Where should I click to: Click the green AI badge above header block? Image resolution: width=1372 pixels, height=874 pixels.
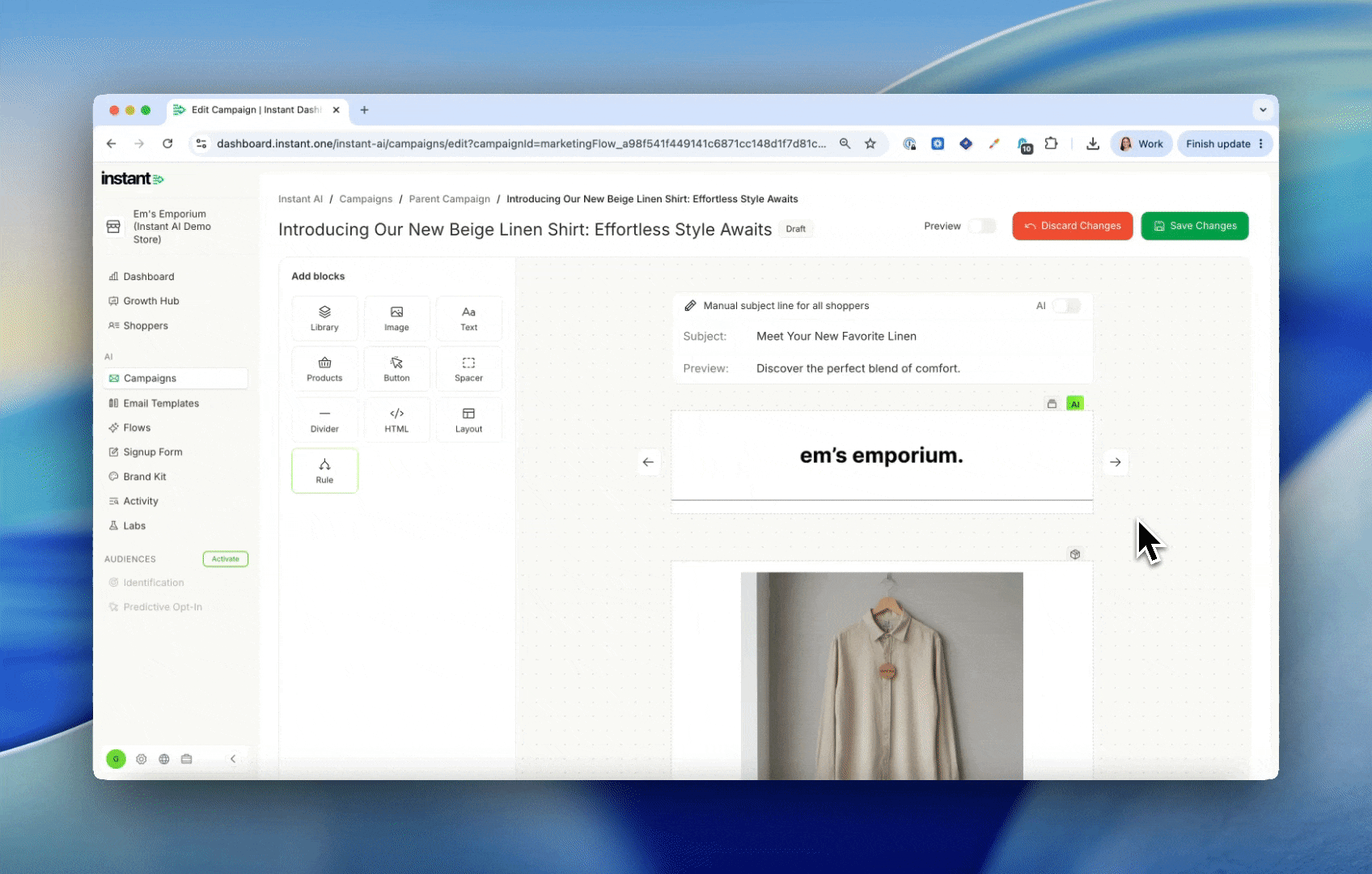[1075, 403]
